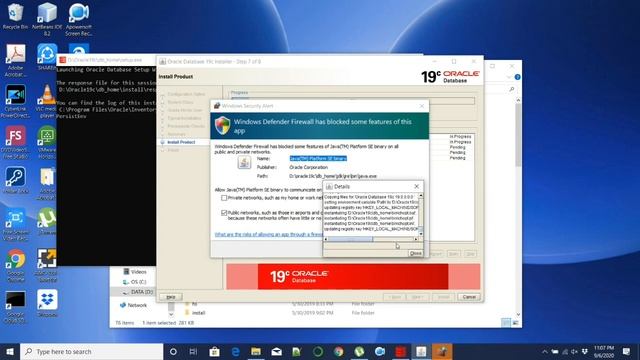Click the Cortana circle icon on taskbar

(173, 351)
